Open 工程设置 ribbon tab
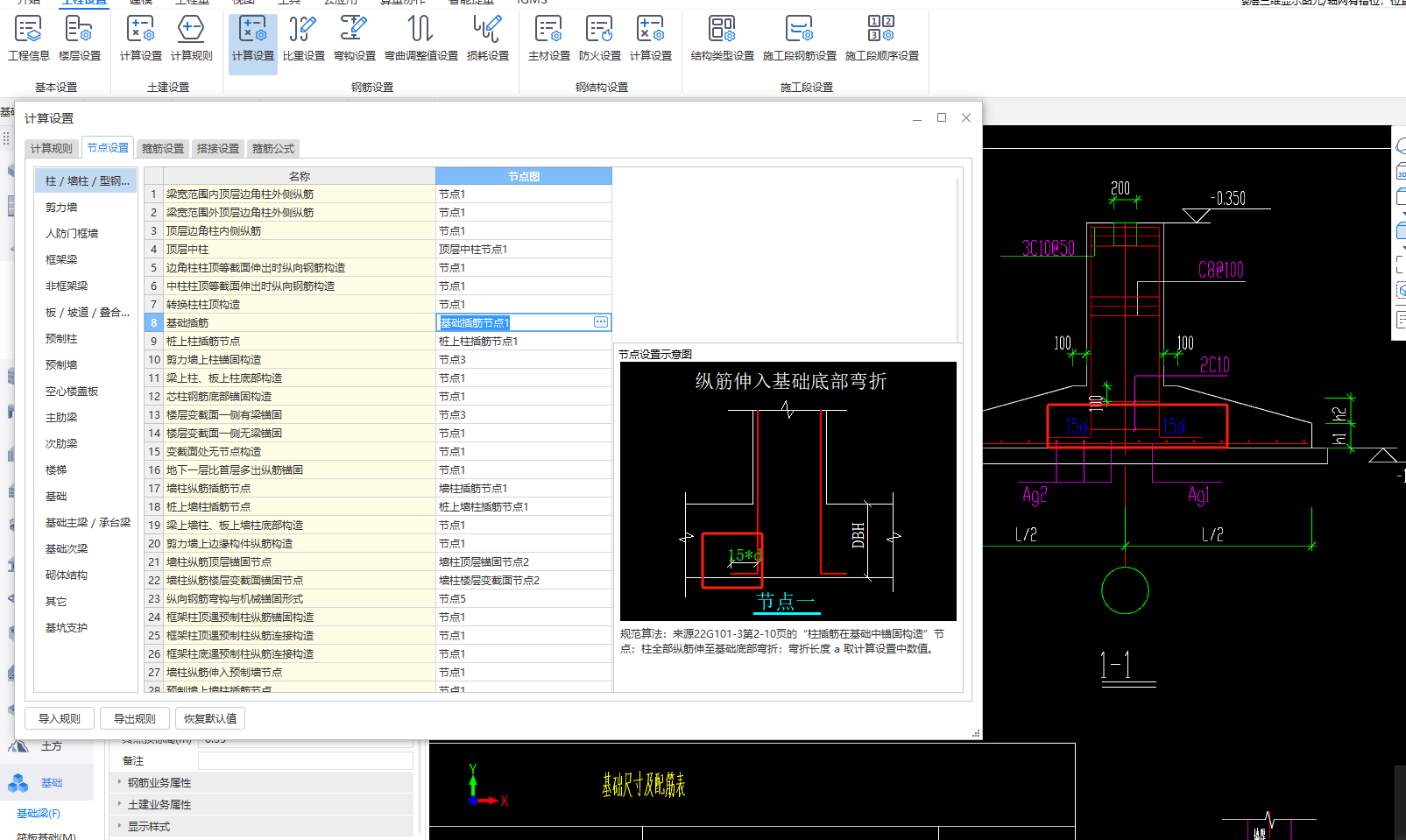The width and height of the screenshot is (1406, 840). click(84, 3)
